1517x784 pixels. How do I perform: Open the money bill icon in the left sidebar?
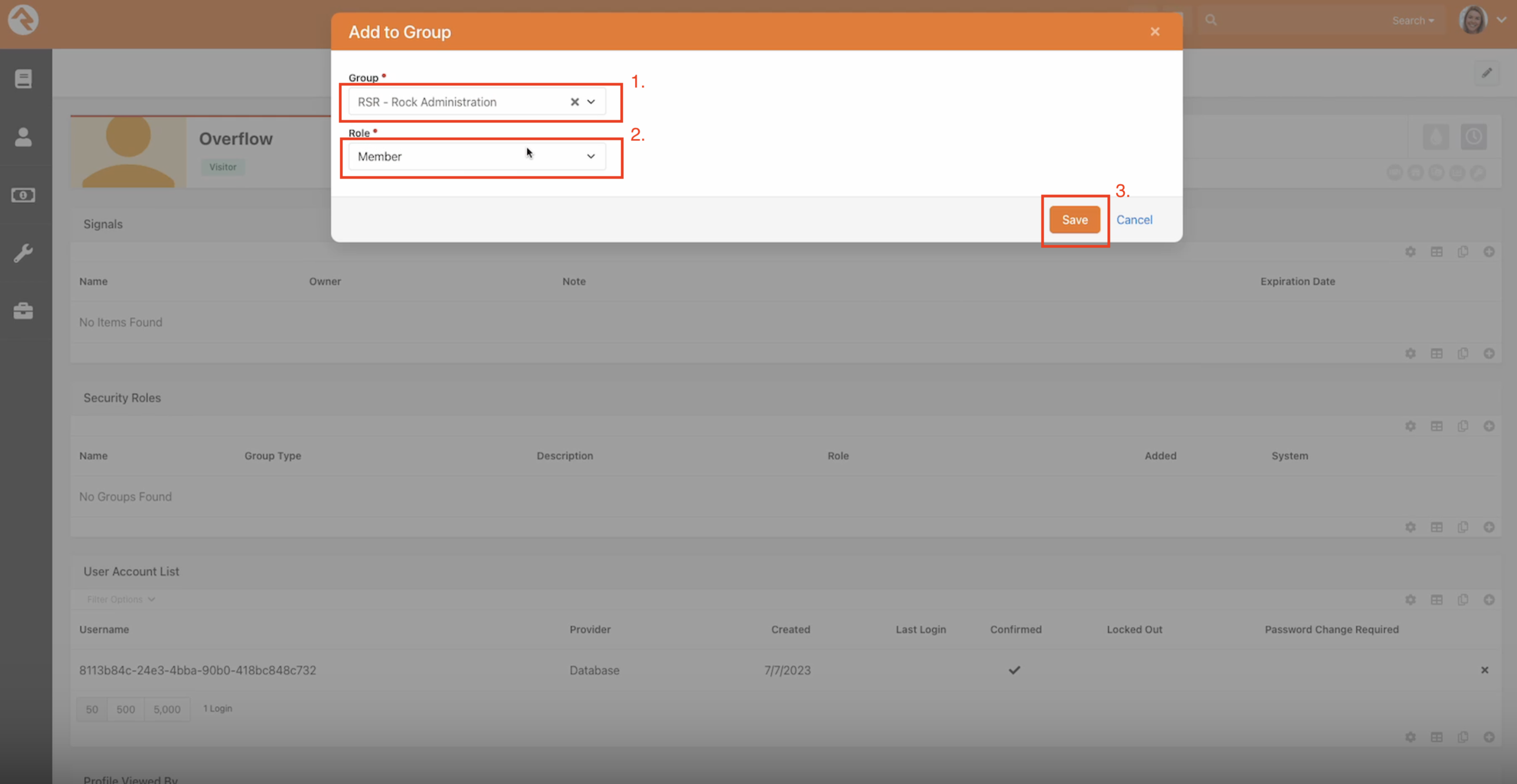[x=23, y=195]
